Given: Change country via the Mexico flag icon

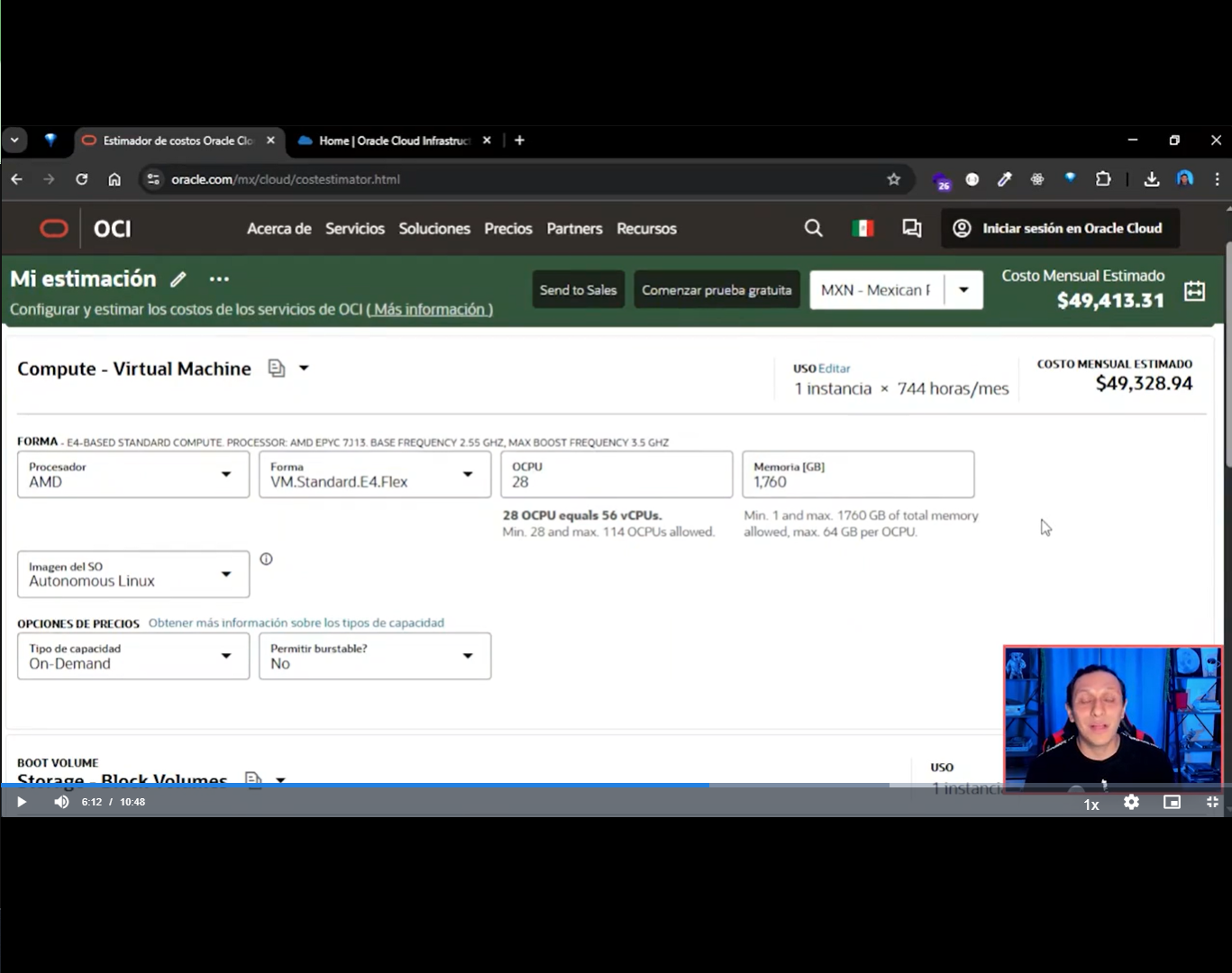Looking at the screenshot, I should [862, 229].
